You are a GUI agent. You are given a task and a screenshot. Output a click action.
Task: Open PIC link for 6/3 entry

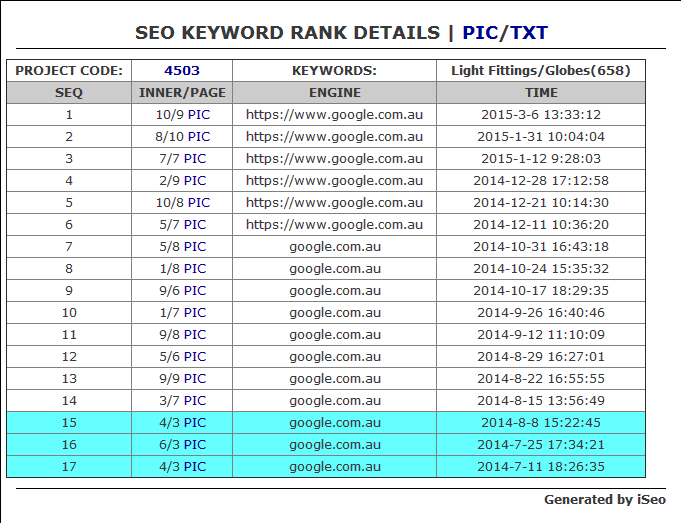(195, 445)
